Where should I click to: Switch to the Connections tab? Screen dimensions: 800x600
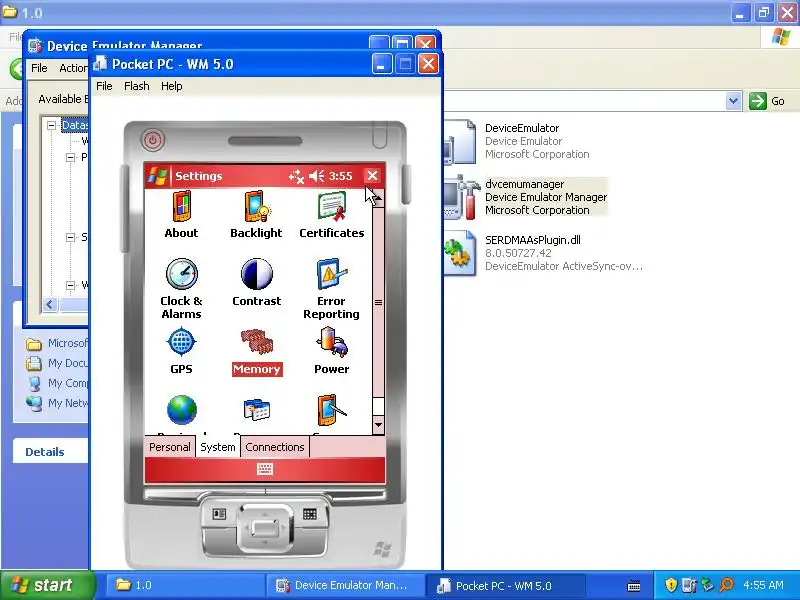pyautogui.click(x=275, y=447)
